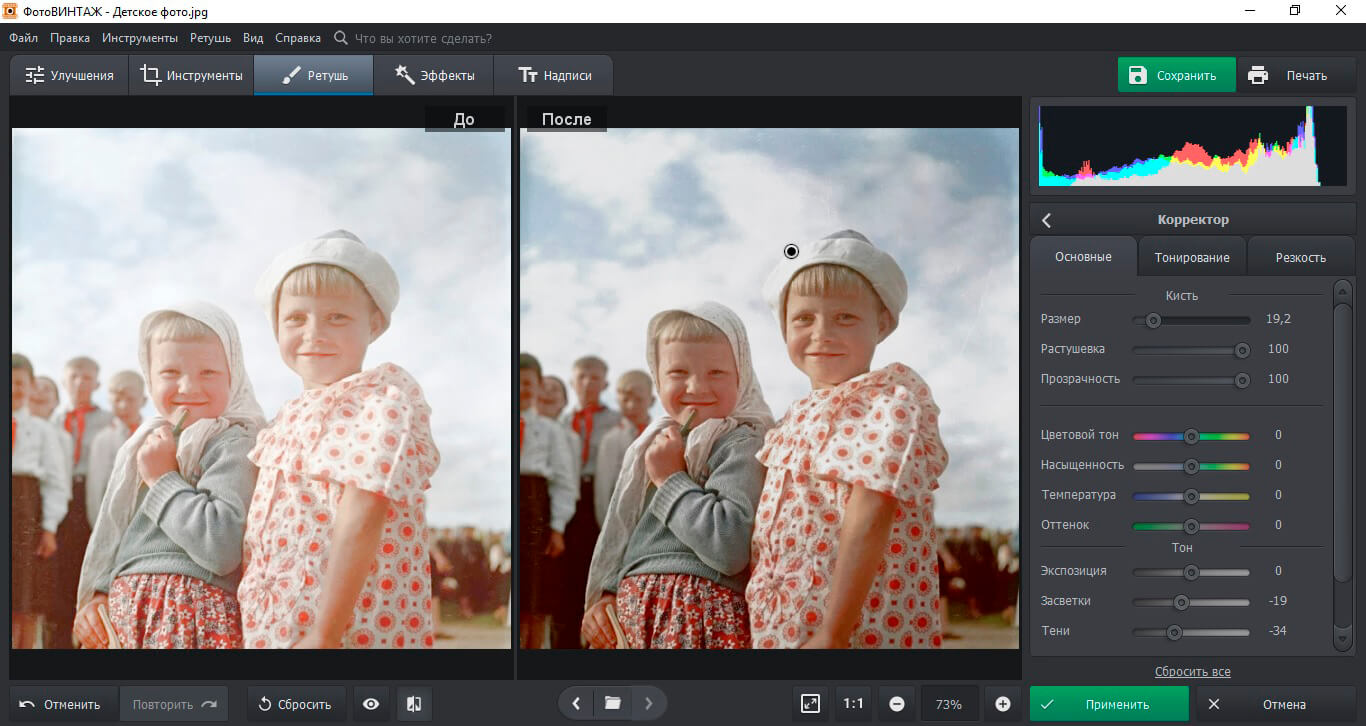The width and height of the screenshot is (1366, 726).
Task: Click the green Сохранить button
Action: (x=1177, y=75)
